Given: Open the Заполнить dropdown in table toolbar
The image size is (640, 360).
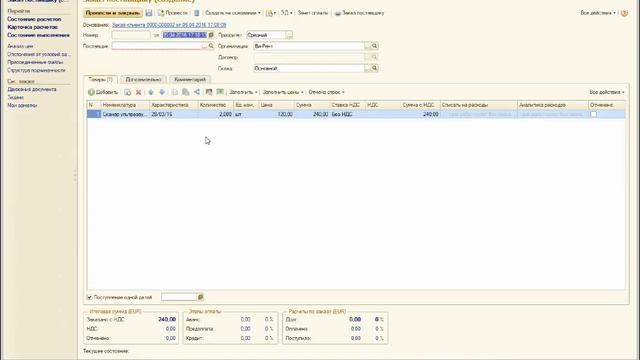Looking at the screenshot, I should coord(243,92).
